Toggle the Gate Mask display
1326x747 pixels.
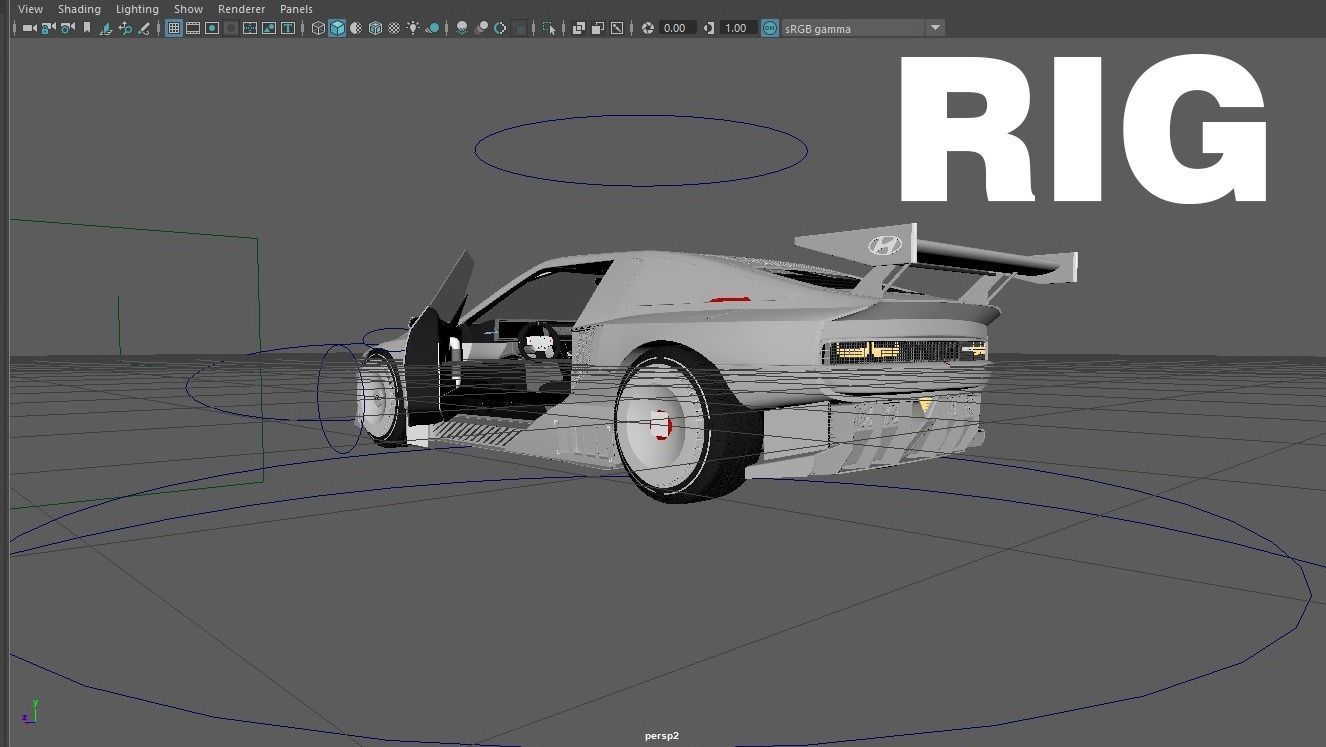coord(231,28)
